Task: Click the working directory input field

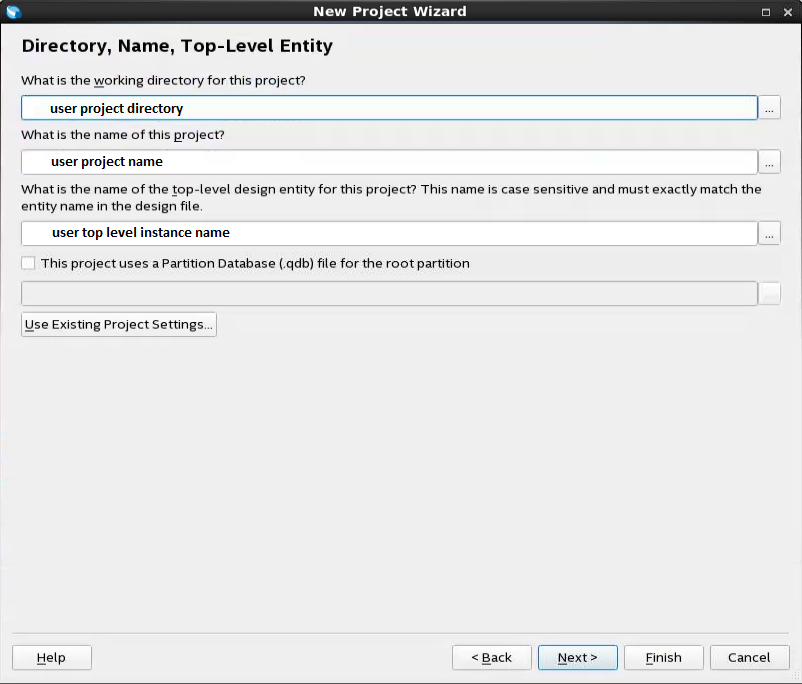Action: click(x=389, y=108)
